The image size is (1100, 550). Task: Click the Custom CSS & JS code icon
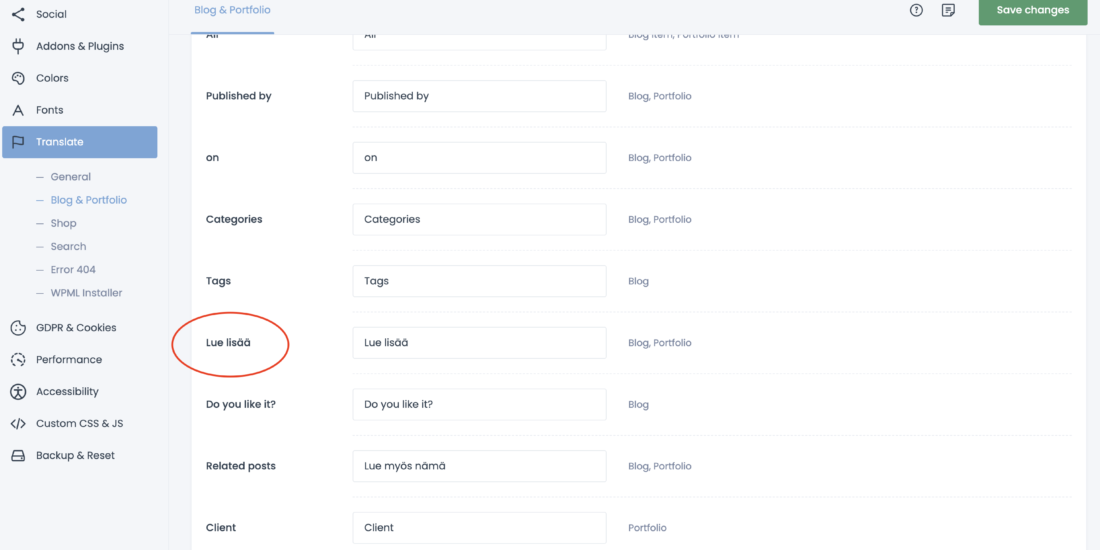tap(18, 424)
